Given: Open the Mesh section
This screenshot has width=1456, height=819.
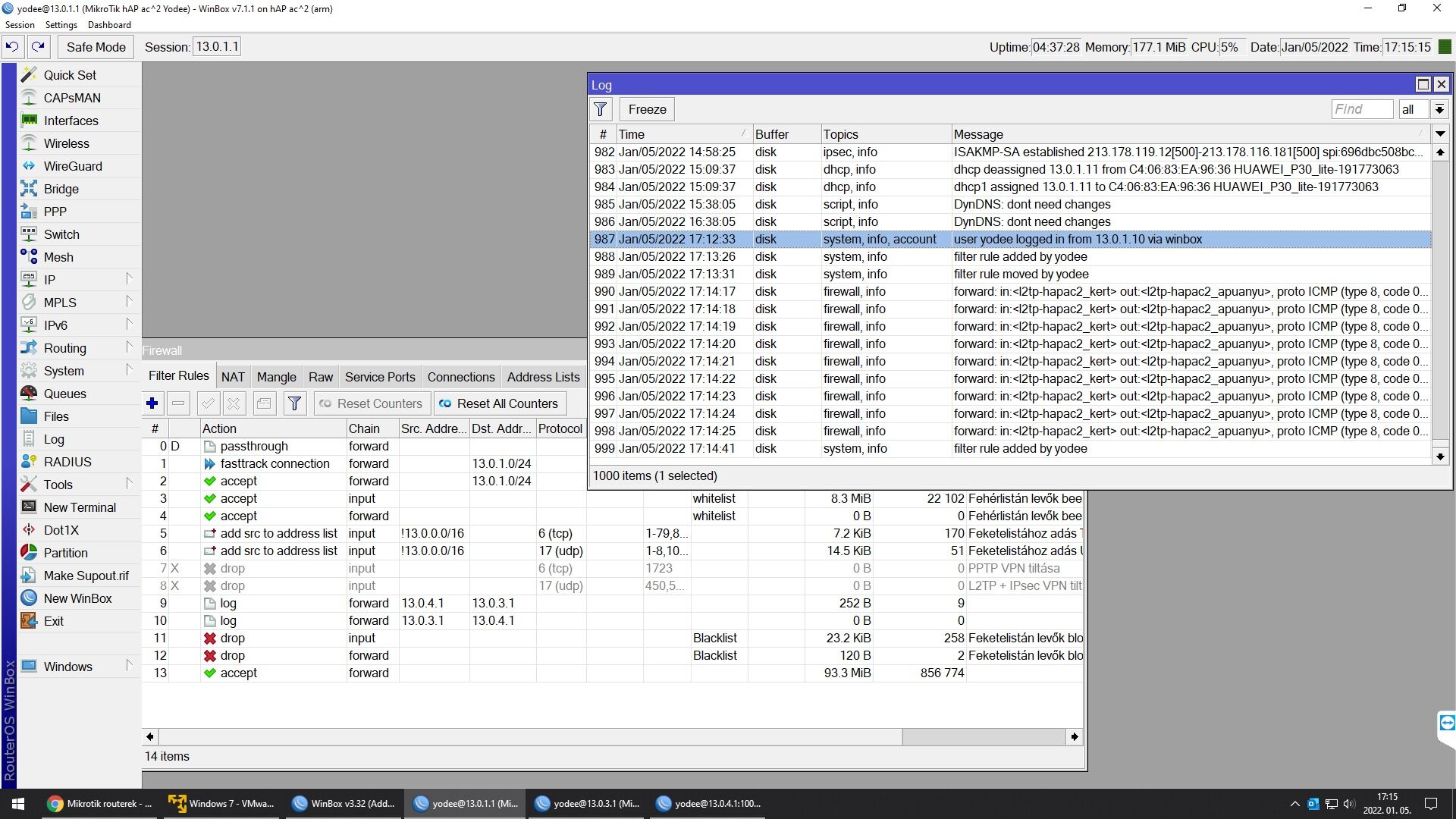Looking at the screenshot, I should point(58,257).
